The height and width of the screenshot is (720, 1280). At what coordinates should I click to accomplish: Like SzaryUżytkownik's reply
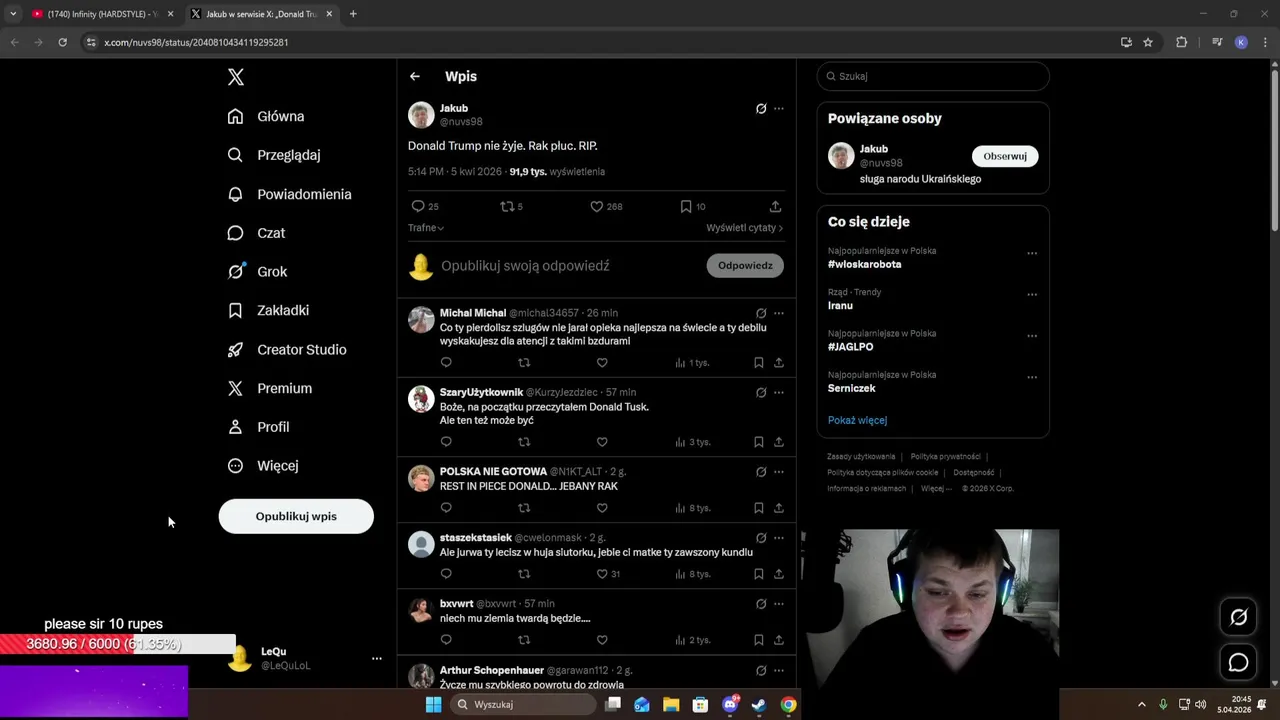click(x=602, y=442)
